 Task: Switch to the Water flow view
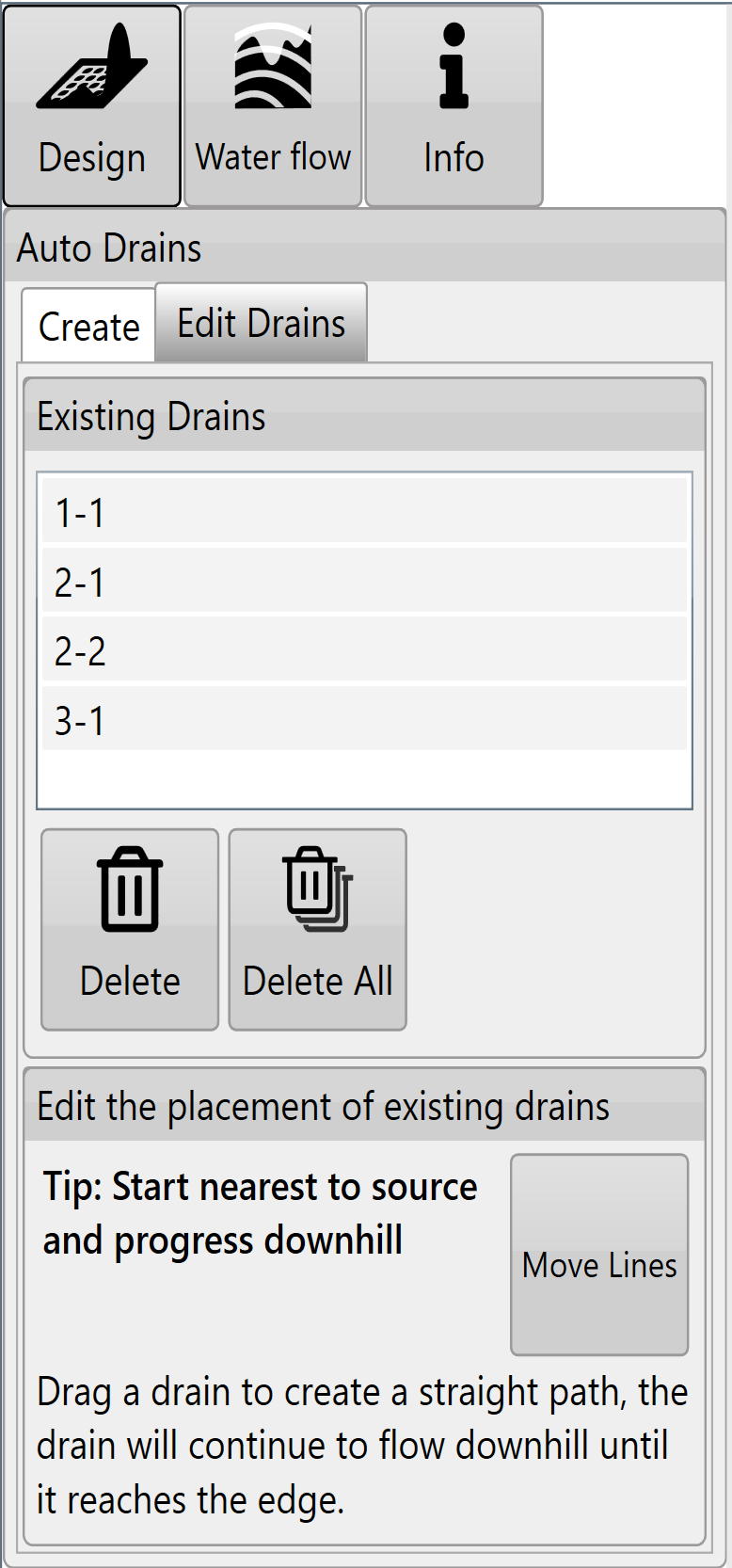coord(273,105)
